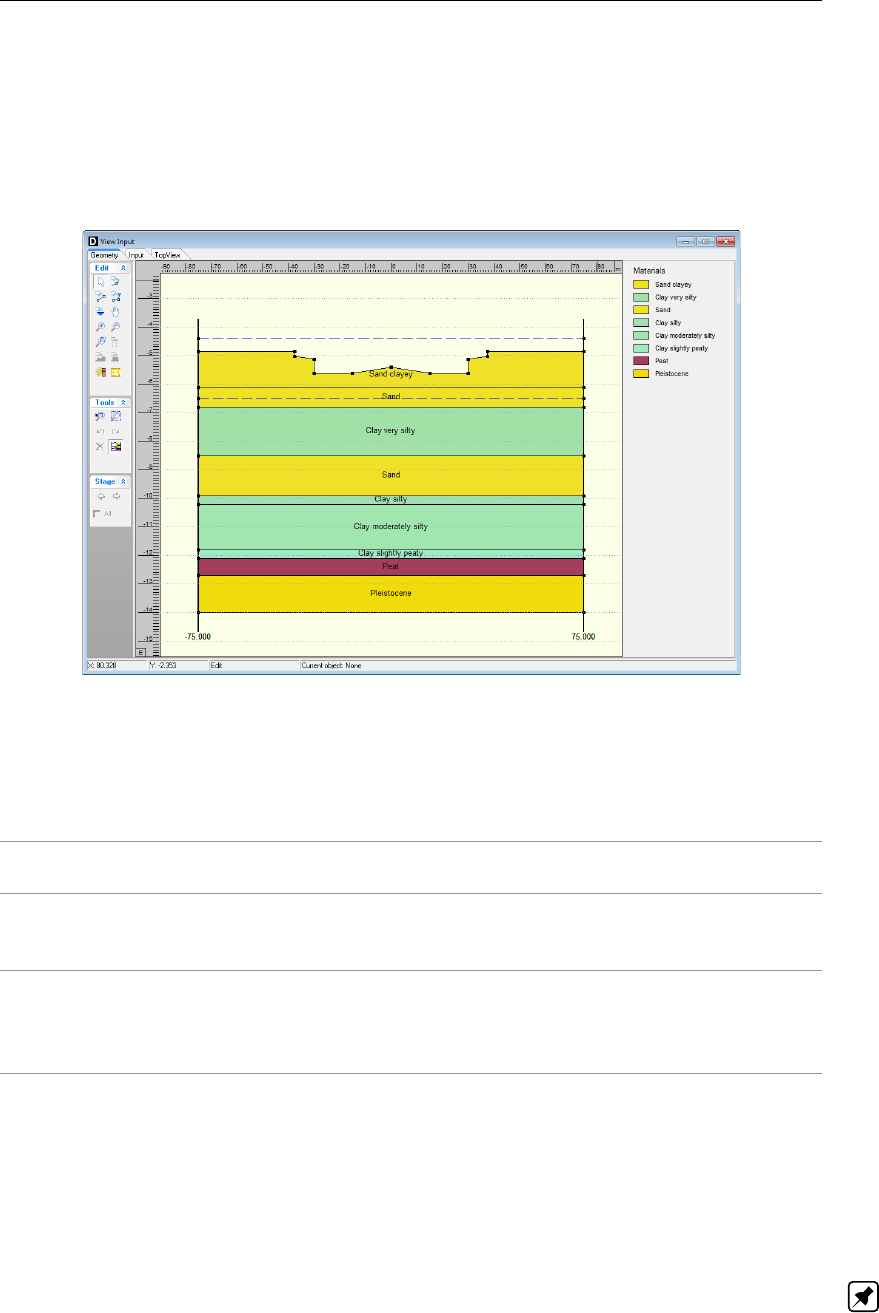Switch to the Input tab

click(x=136, y=255)
